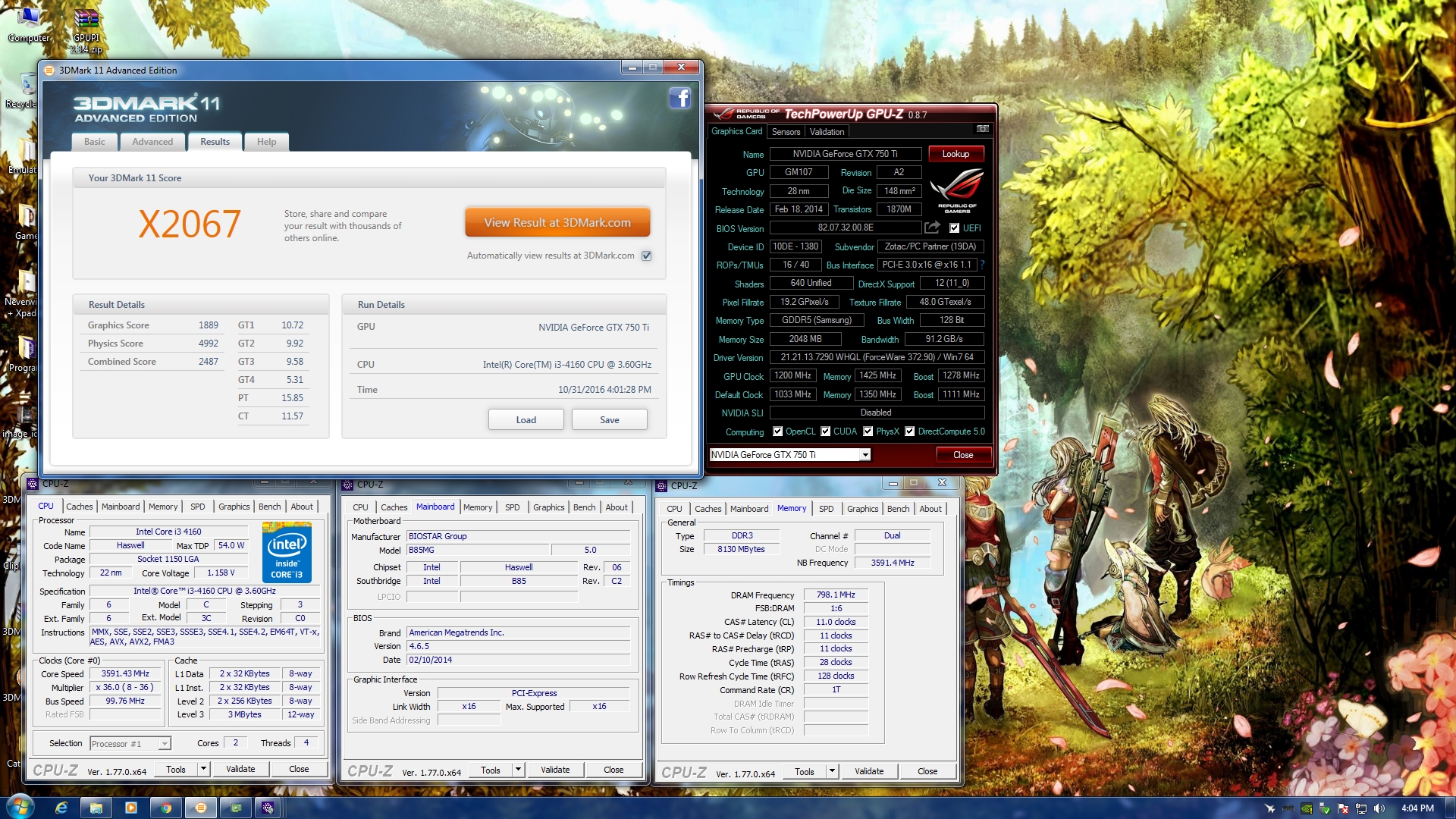The image size is (1456, 819).
Task: Click the Mainboard CPU-Z window title icon
Action: tap(347, 485)
